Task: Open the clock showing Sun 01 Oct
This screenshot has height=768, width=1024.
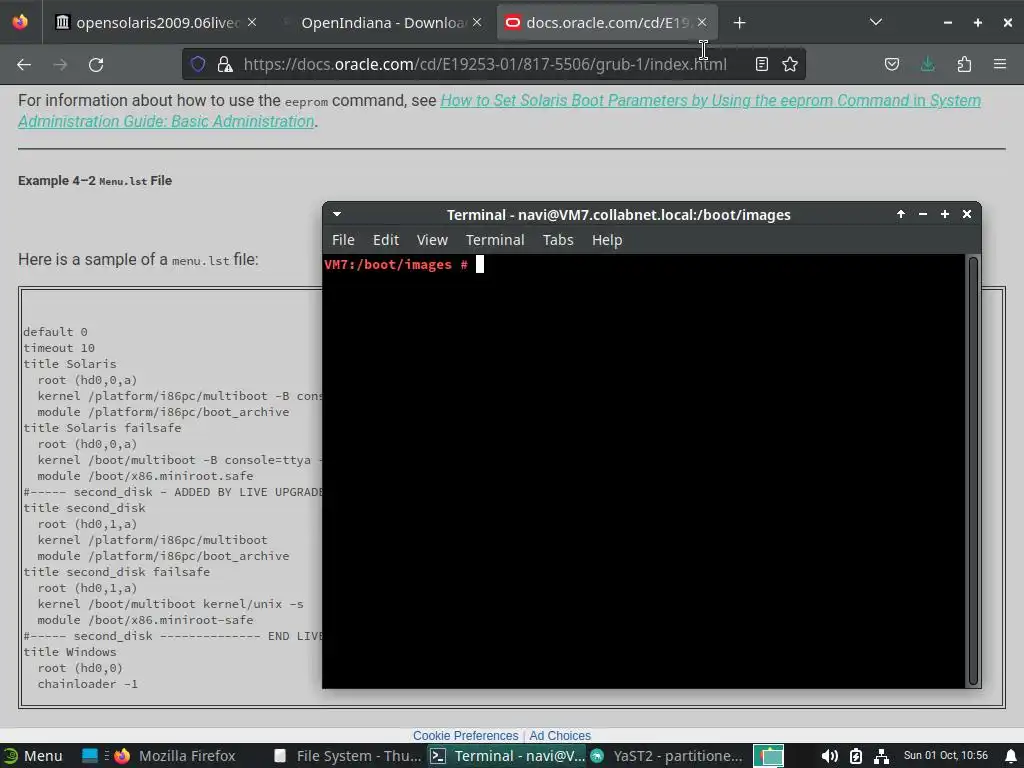Action: [945, 755]
